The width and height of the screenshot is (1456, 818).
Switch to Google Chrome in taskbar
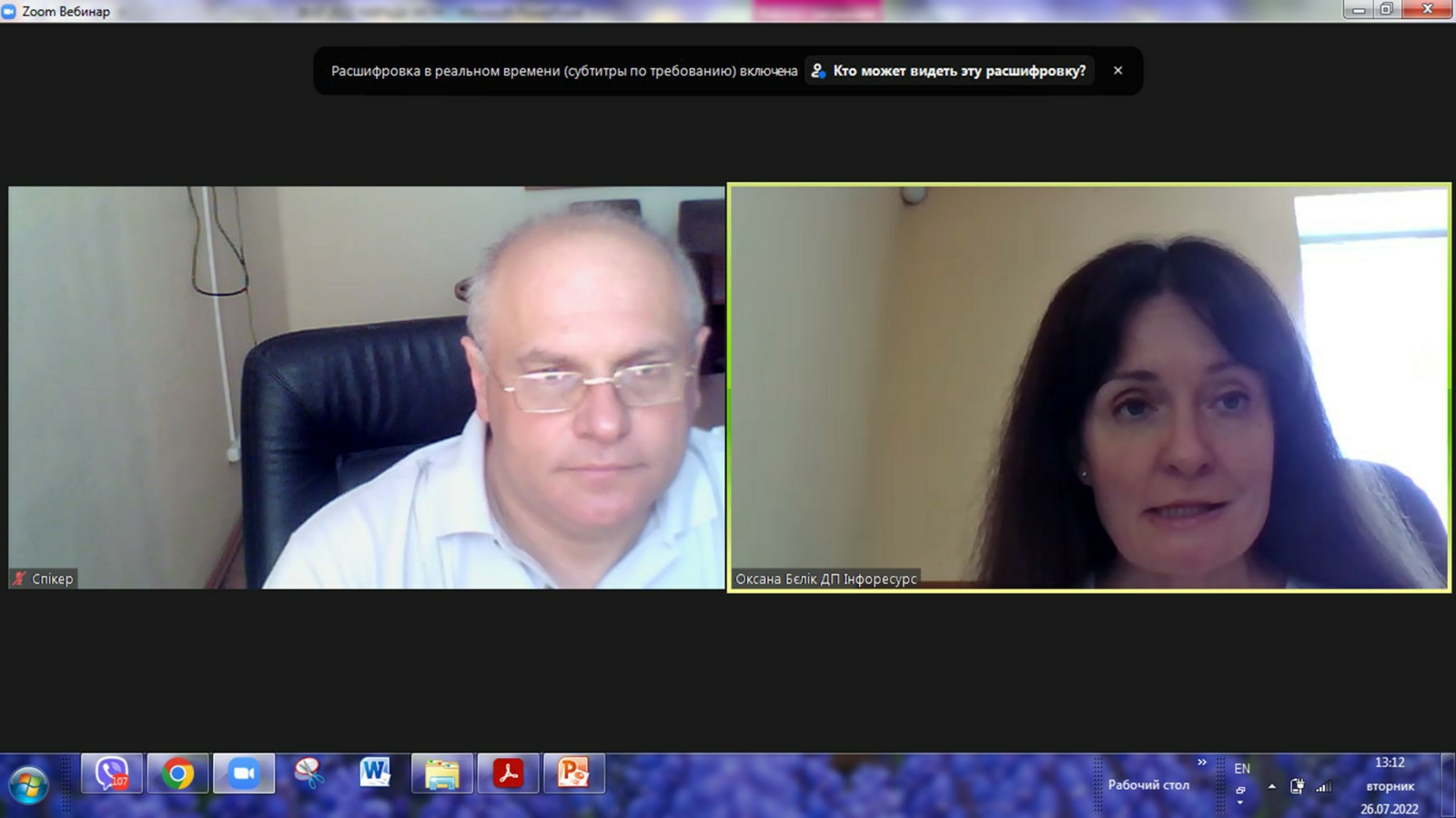coord(178,774)
